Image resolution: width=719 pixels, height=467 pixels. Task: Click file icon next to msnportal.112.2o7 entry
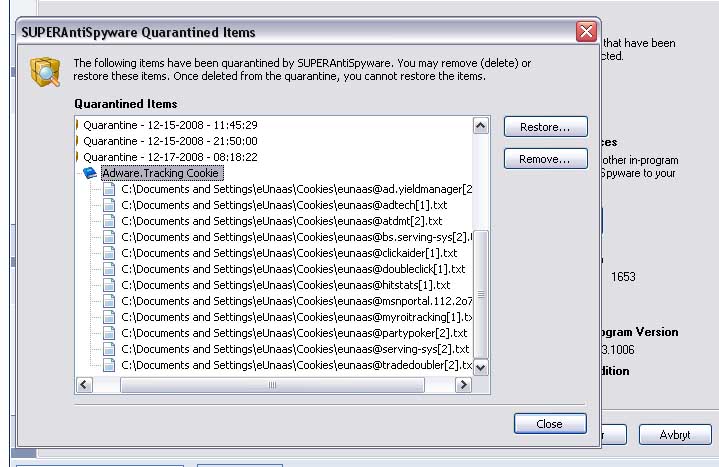click(x=109, y=301)
